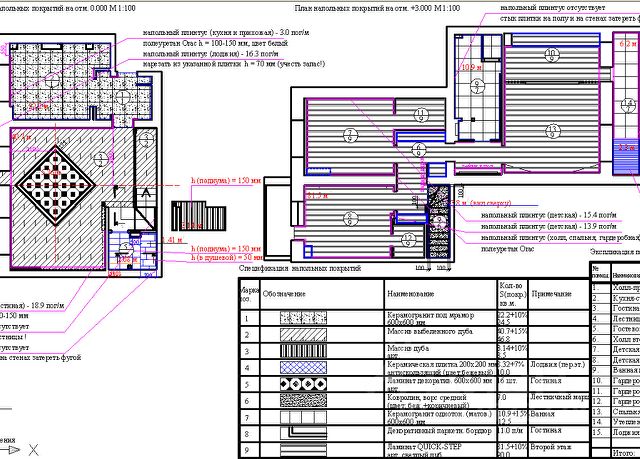Screen dimensions: 640x459
Task: Click quantity cell '11.0 п/м'
Action: tap(511, 430)
